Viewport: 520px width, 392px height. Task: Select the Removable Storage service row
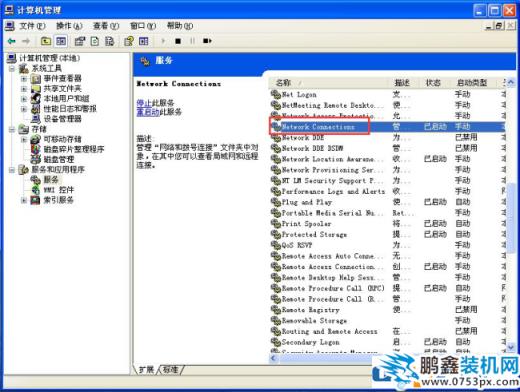pos(388,320)
